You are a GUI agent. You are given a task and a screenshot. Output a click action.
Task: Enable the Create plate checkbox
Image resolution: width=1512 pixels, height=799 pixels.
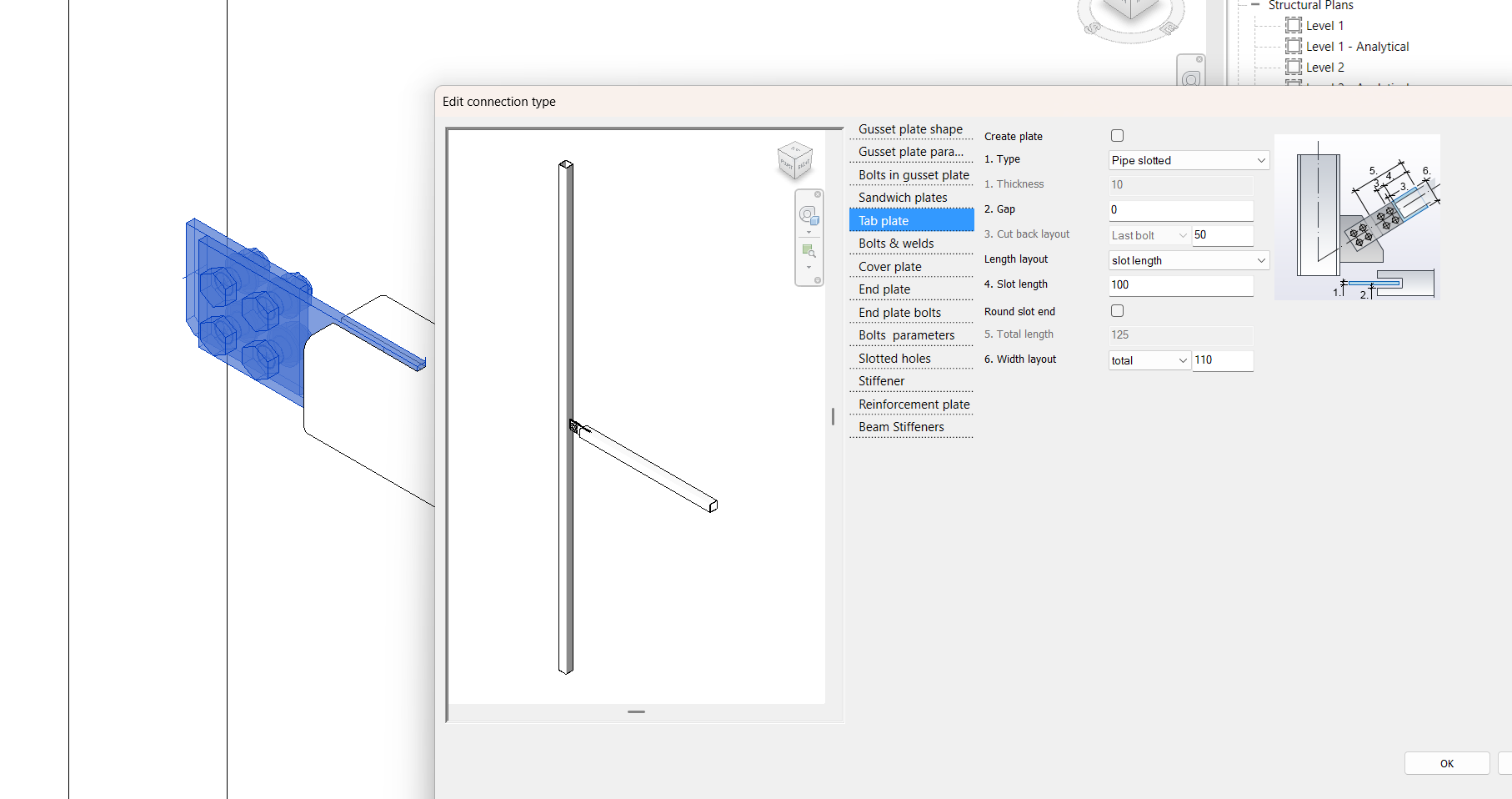coord(1117,135)
